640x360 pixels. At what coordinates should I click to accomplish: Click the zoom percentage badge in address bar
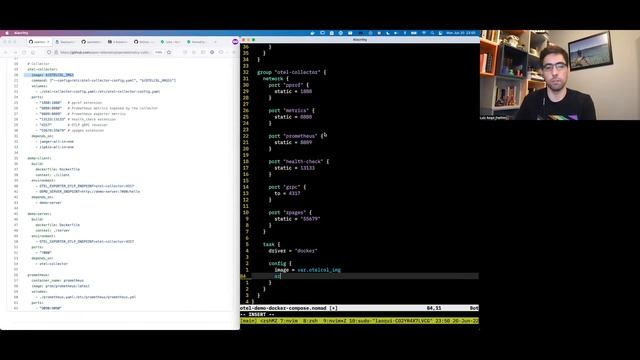click(159, 52)
